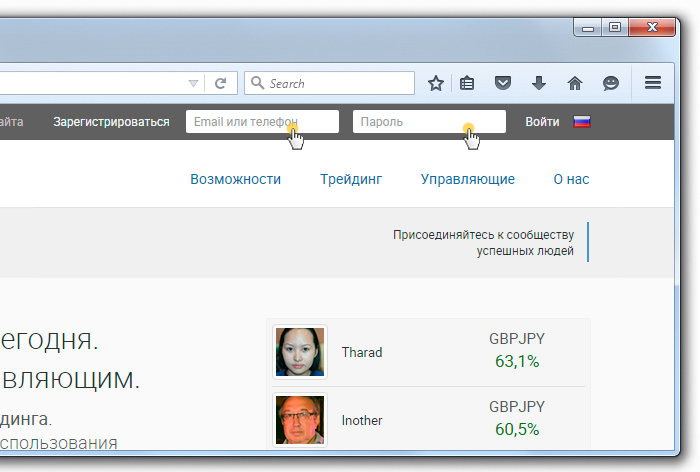
Task: Open the Трейдинг menu item
Action: click(x=351, y=179)
